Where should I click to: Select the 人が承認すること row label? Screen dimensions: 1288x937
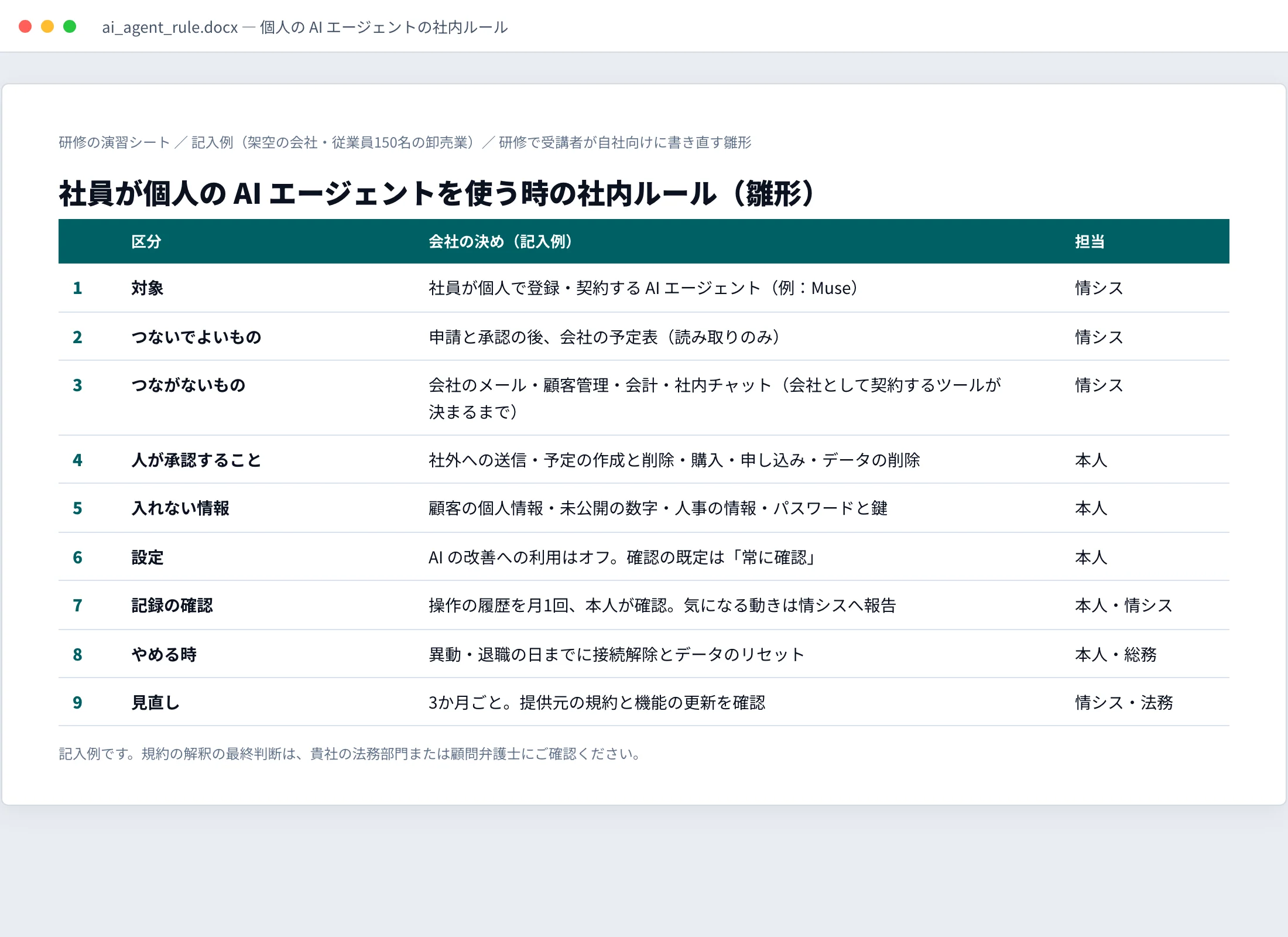(196, 460)
